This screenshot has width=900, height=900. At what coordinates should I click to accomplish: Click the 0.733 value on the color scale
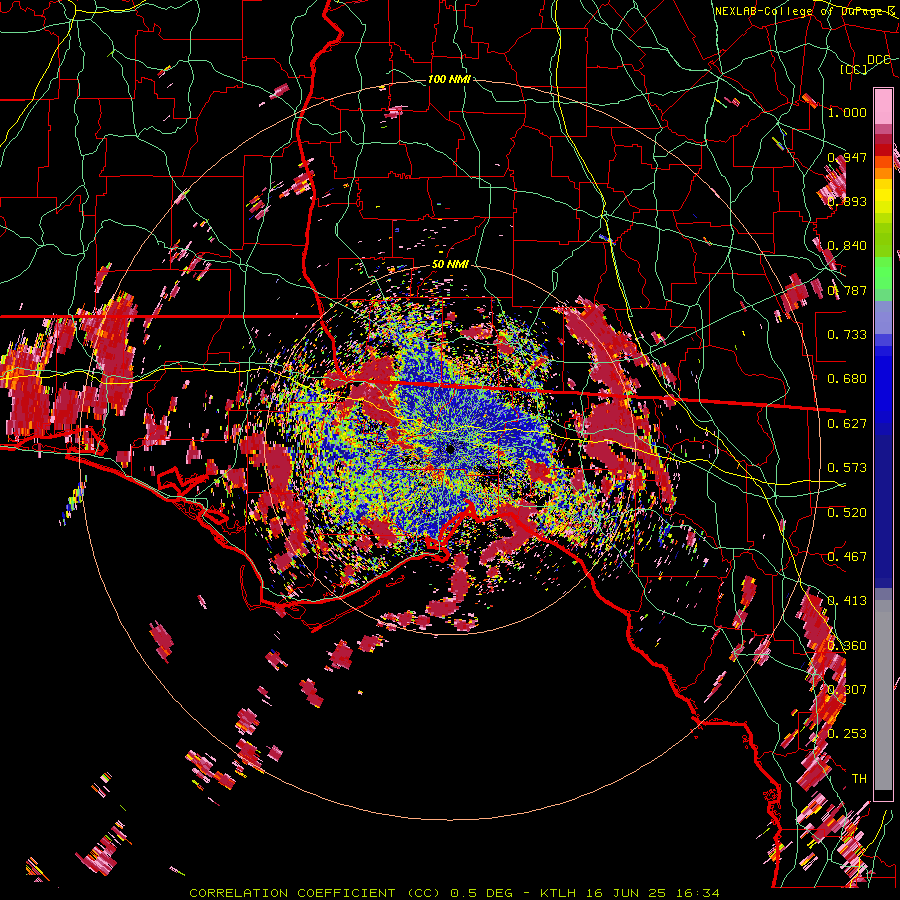847,335
